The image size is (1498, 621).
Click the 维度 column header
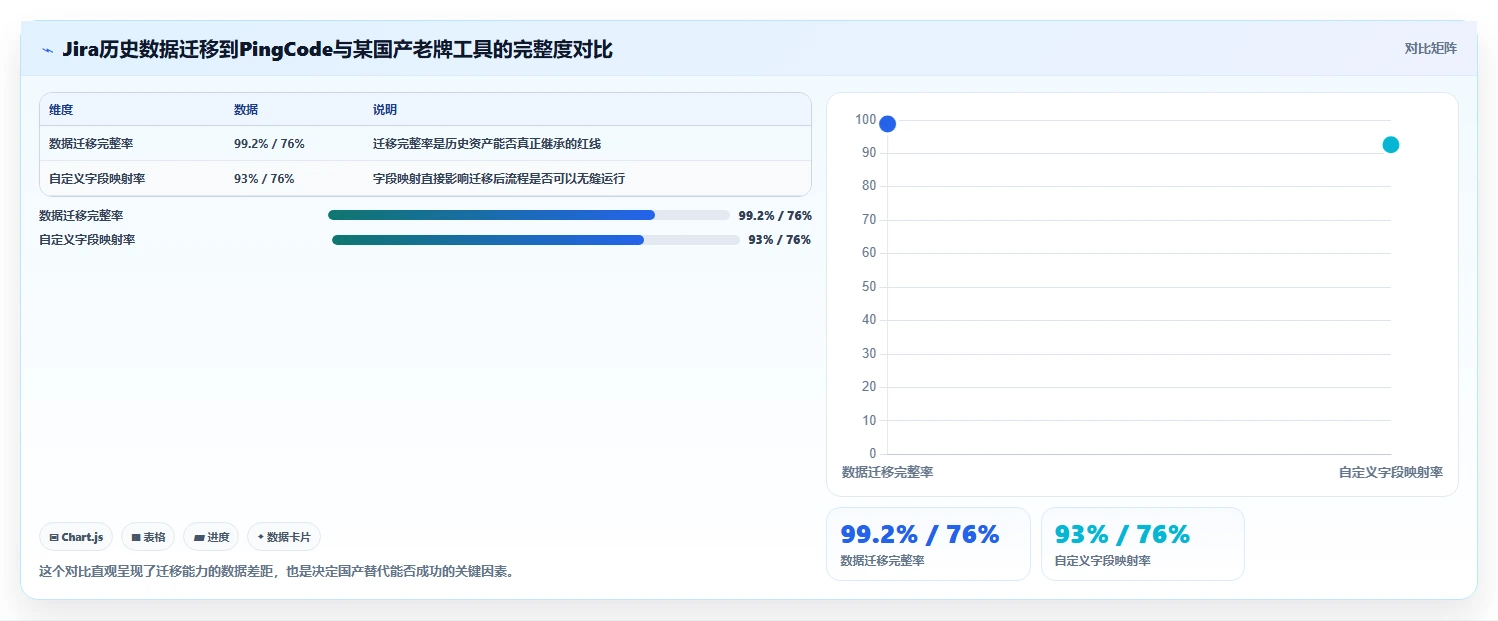click(x=61, y=110)
